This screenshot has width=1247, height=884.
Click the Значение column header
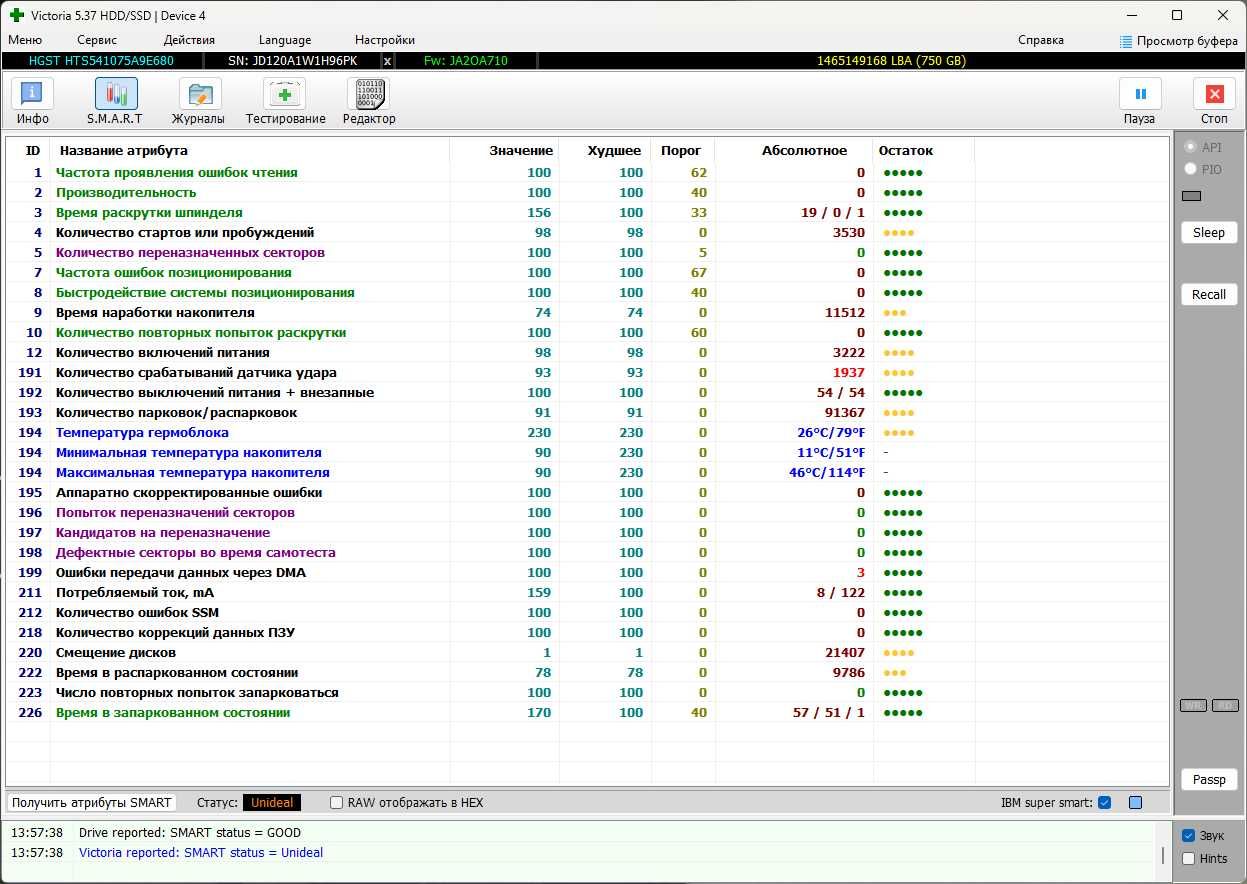[521, 151]
